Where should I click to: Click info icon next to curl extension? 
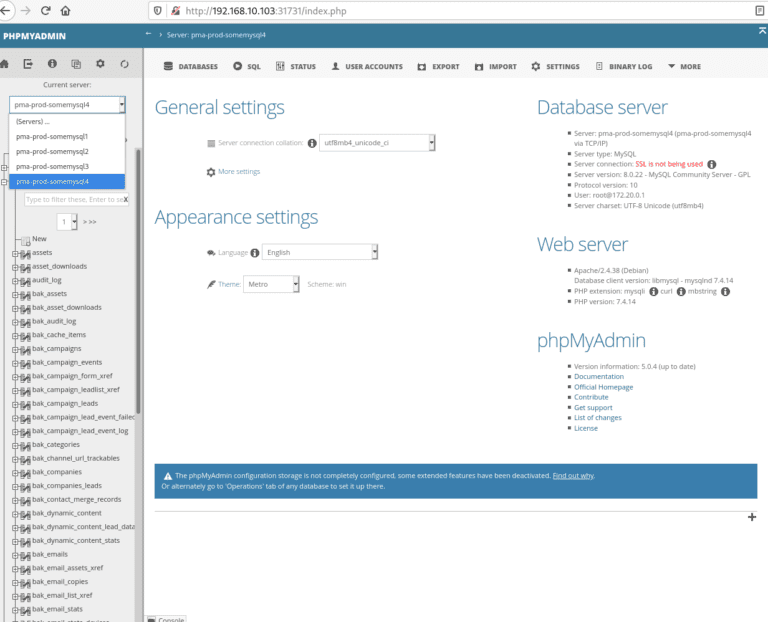(x=681, y=291)
